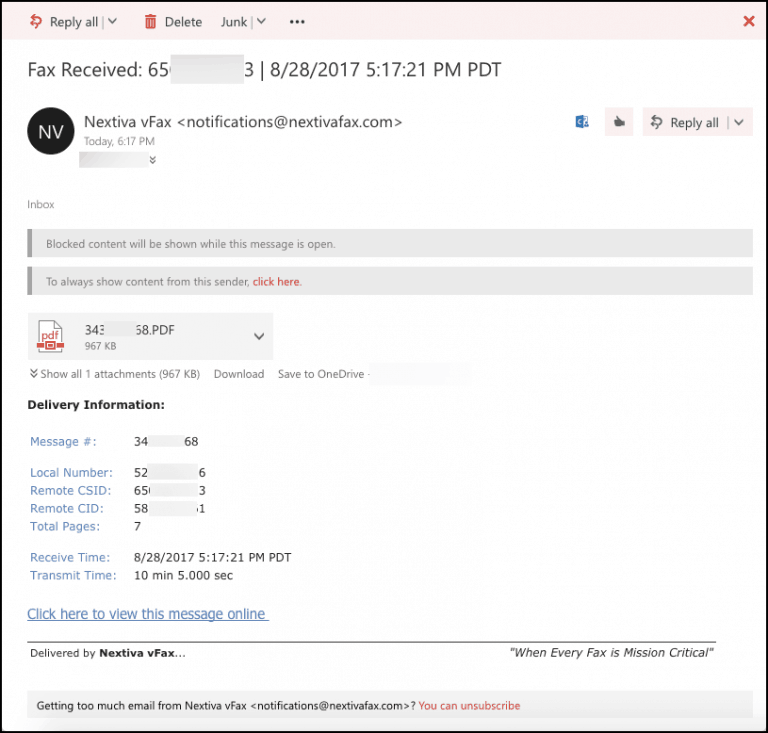Close the email with the red X

pos(749,21)
